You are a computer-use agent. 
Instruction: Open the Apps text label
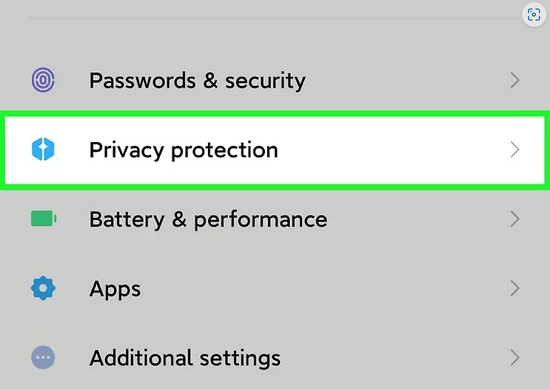115,290
